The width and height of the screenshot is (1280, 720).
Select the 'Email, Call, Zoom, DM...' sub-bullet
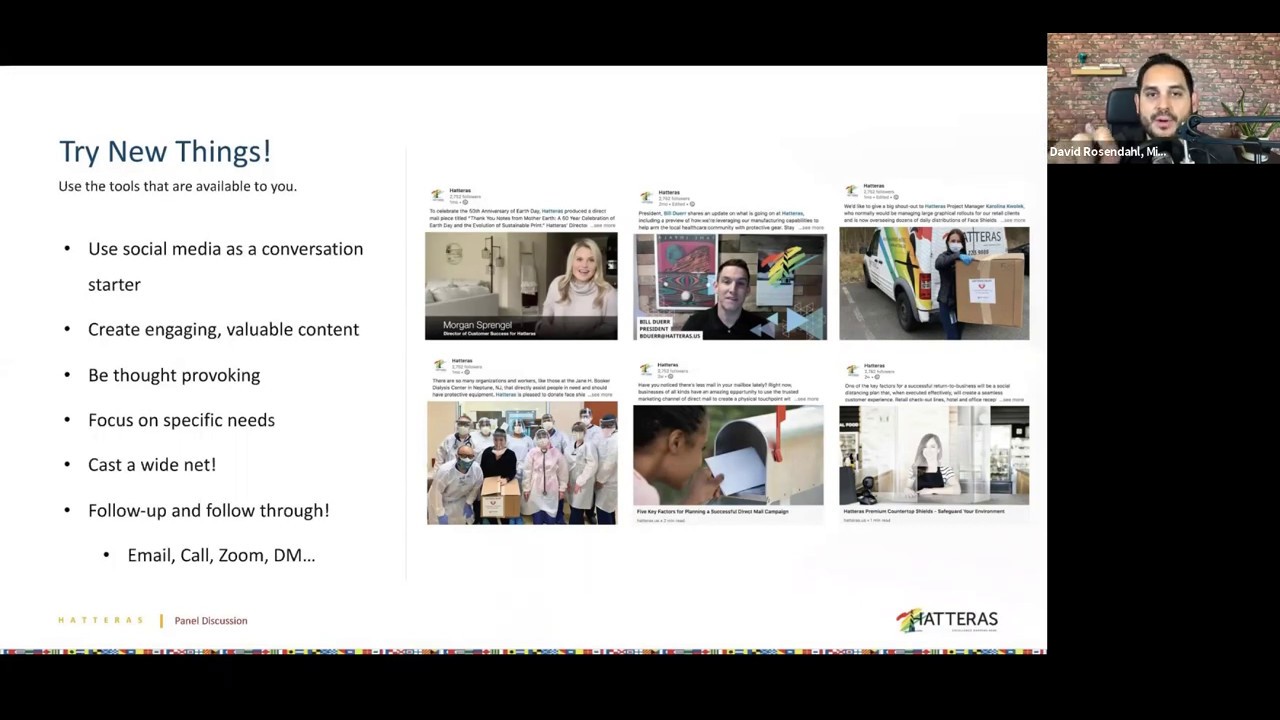pos(221,555)
